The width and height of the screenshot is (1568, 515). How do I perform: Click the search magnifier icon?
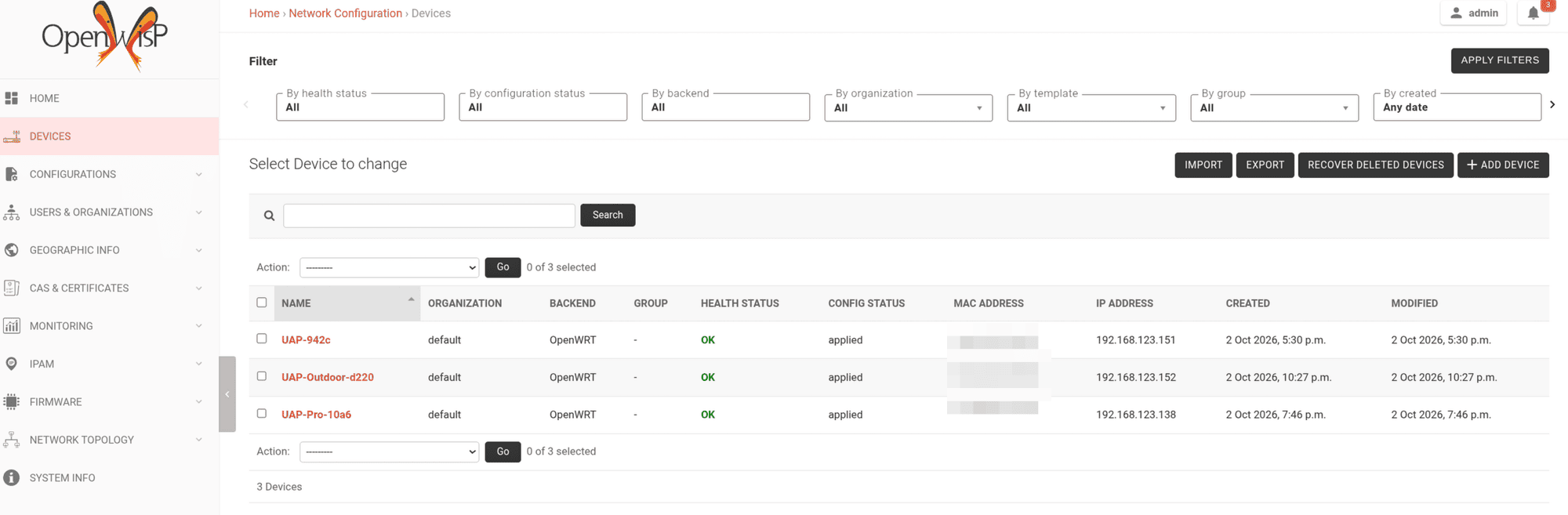pos(269,216)
